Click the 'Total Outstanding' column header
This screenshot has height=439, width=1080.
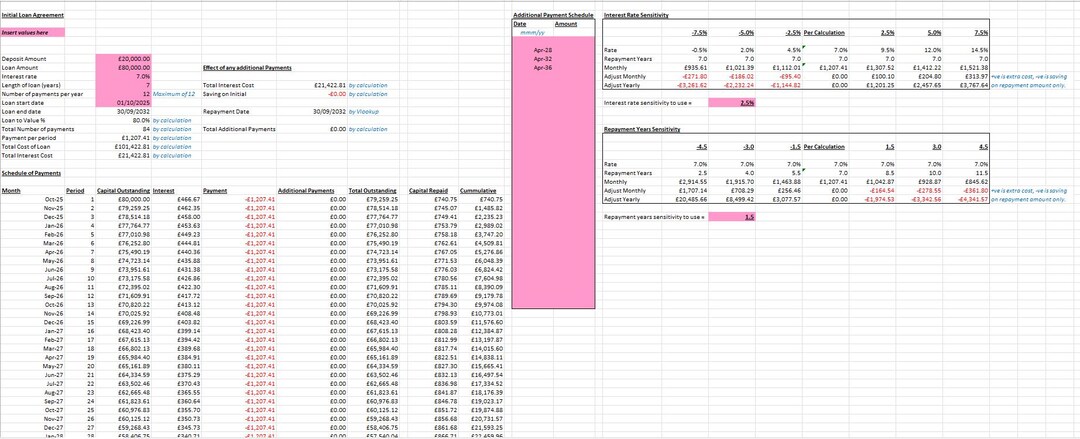click(x=373, y=190)
